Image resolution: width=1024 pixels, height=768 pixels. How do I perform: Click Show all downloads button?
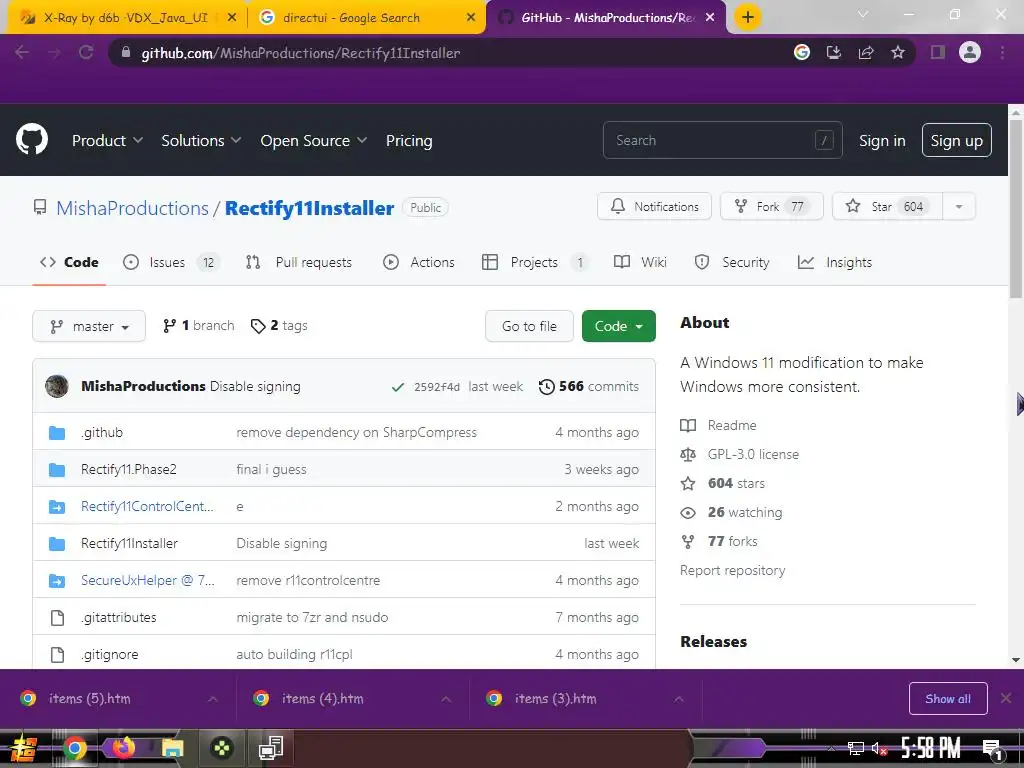click(948, 699)
